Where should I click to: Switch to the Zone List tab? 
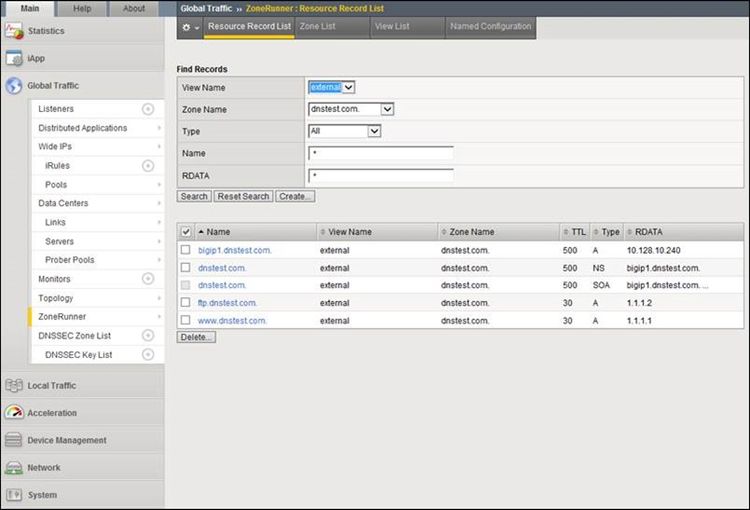tap(316, 27)
